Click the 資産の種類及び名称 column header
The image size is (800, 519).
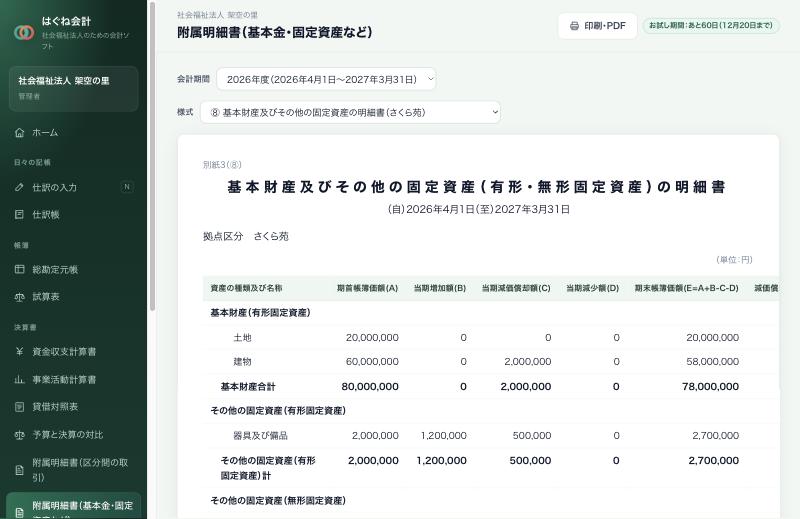click(x=246, y=288)
